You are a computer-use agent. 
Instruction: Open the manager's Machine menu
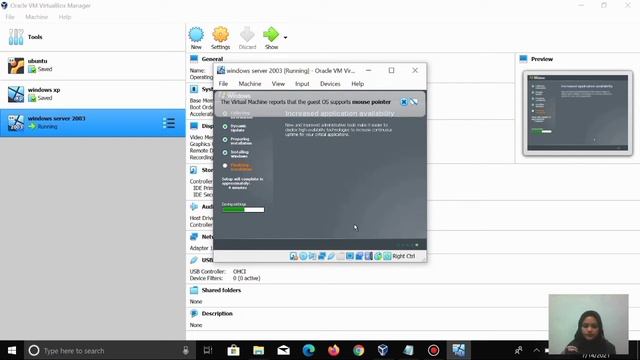36,17
